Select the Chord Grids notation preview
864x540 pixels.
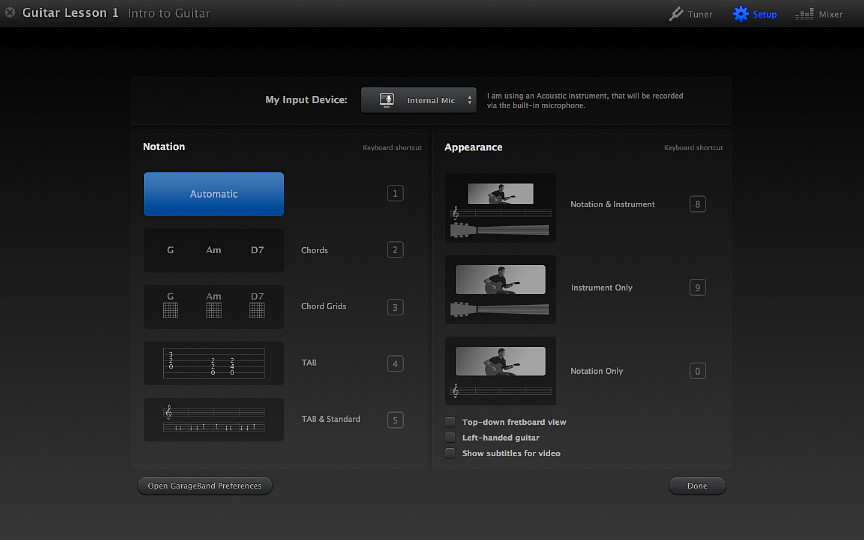tap(214, 306)
